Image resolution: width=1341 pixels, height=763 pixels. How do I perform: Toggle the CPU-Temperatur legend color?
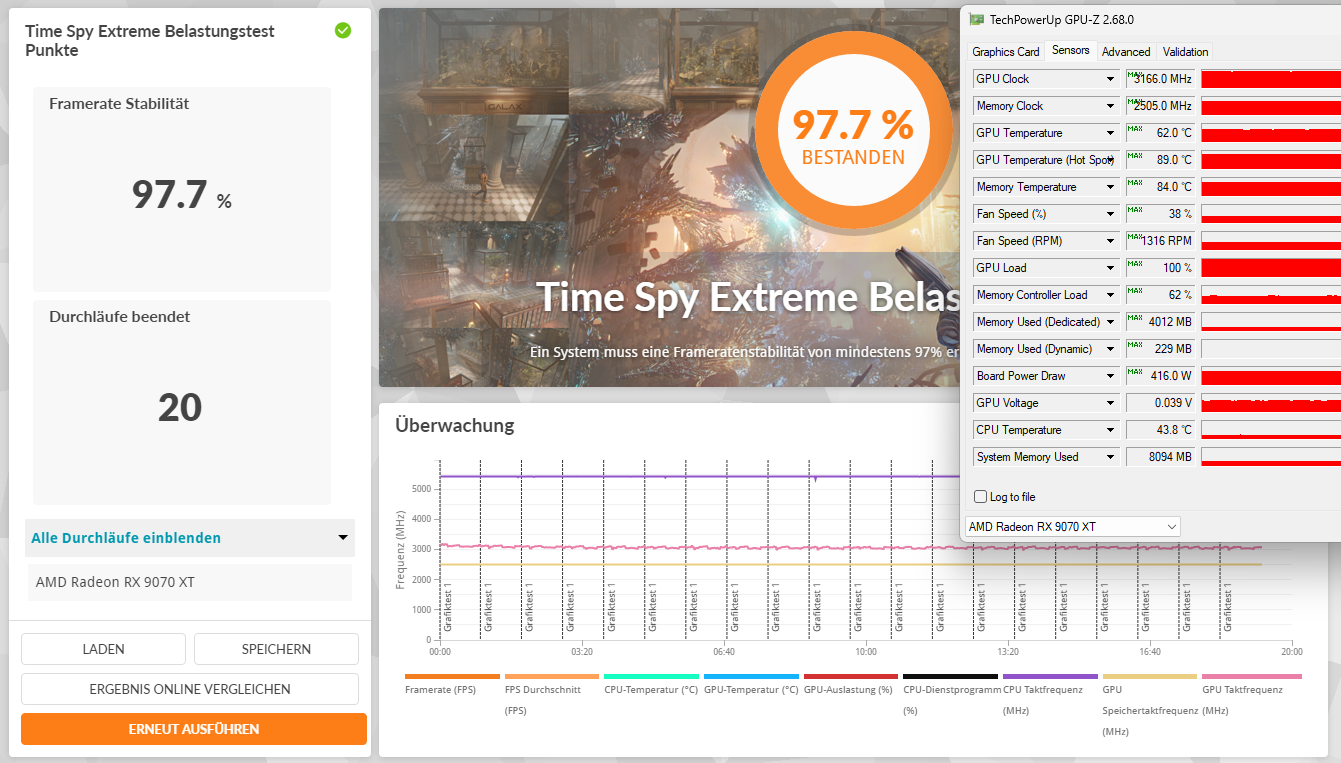click(x=651, y=677)
